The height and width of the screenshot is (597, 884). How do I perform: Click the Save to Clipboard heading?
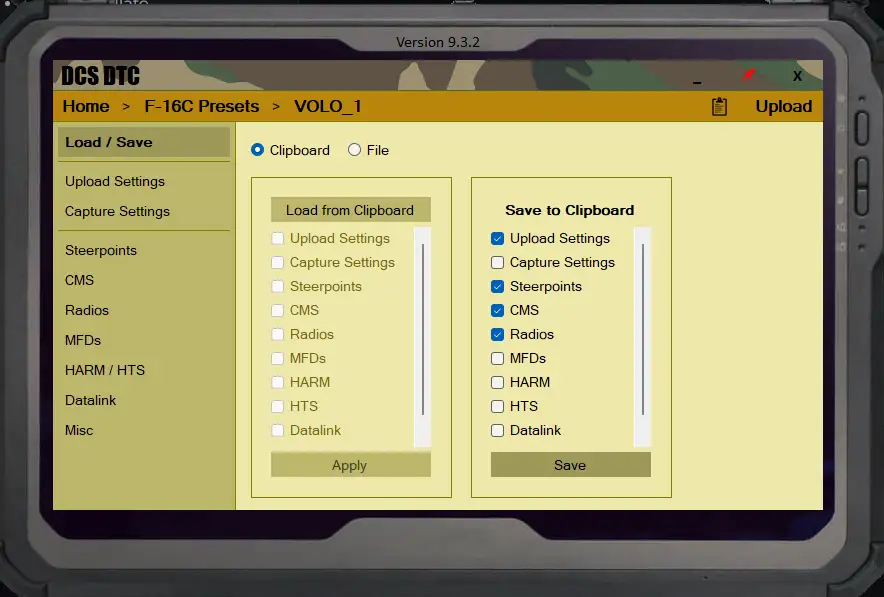pyautogui.click(x=569, y=210)
